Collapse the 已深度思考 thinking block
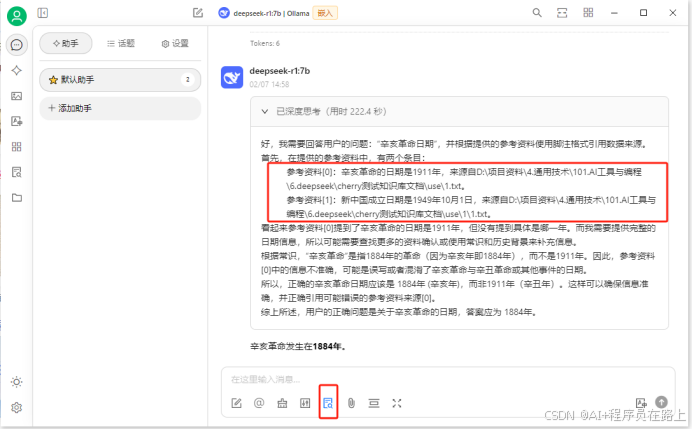Screen dimensions: 692x429 pos(459,112)
